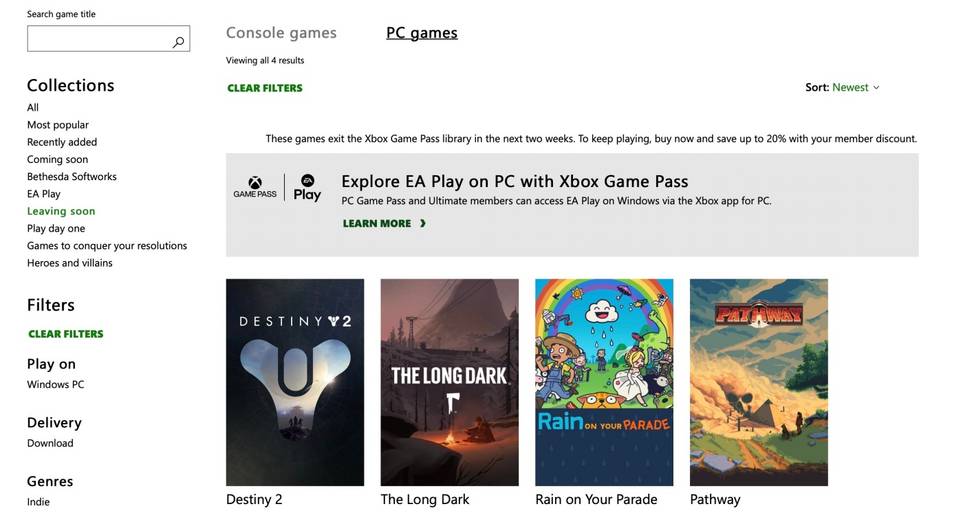Image resolution: width=963 pixels, height=515 pixels.
Task: Click the Xbox Game Pass logo
Action: 255,187
